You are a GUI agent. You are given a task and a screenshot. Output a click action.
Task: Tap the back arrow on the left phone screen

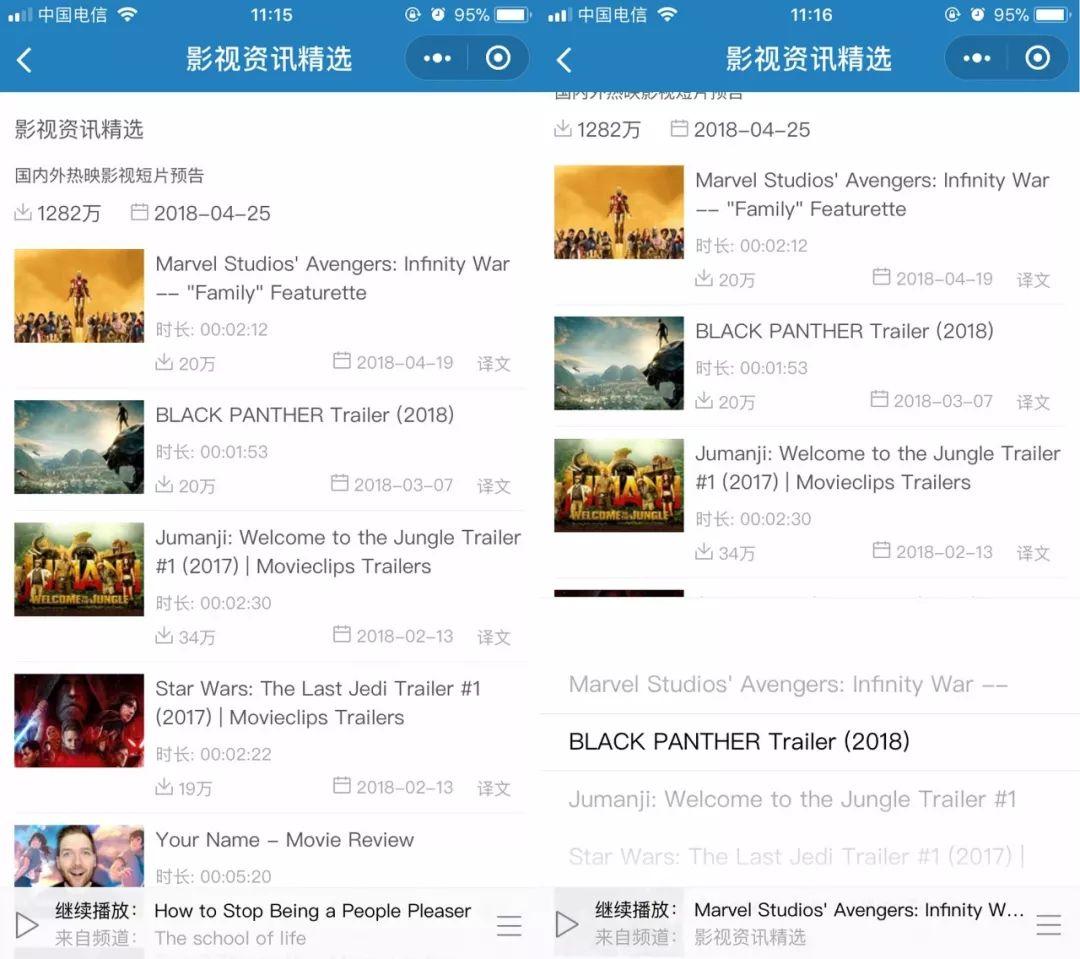click(24, 60)
